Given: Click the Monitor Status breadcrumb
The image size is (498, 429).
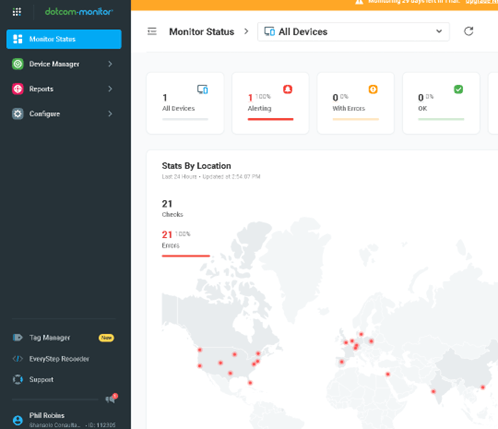Looking at the screenshot, I should (x=202, y=32).
